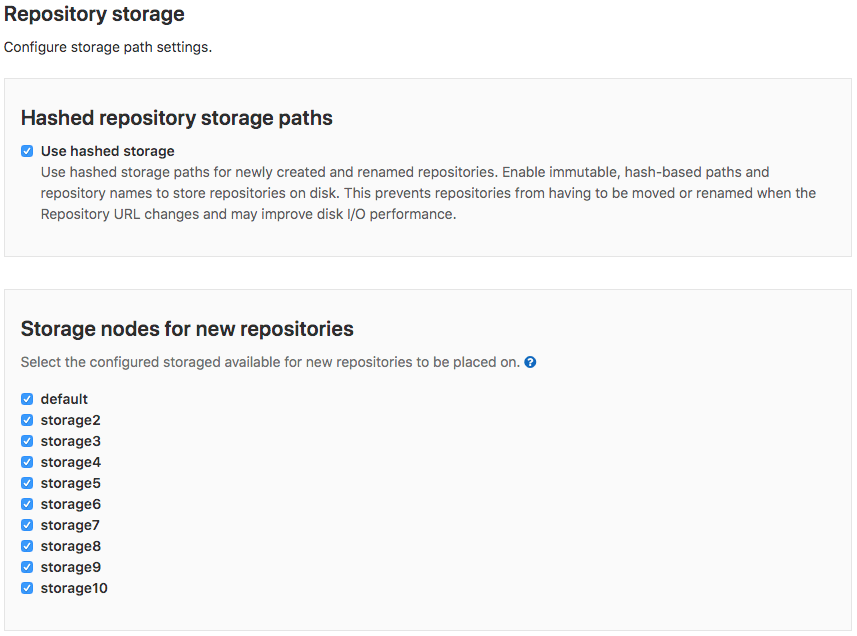Disable the "Use hashed storage" checkbox

click(x=27, y=151)
